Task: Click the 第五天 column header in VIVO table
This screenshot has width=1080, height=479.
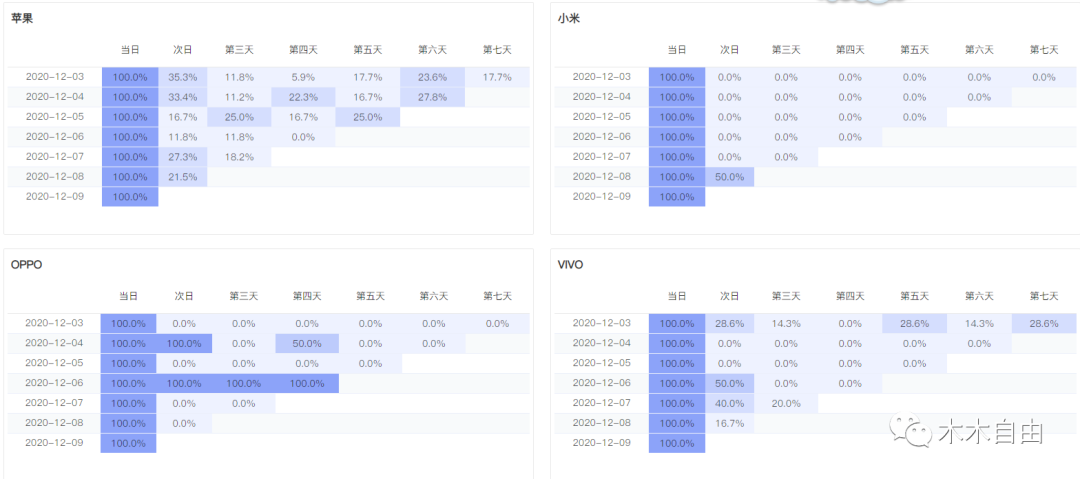Action: tap(914, 296)
